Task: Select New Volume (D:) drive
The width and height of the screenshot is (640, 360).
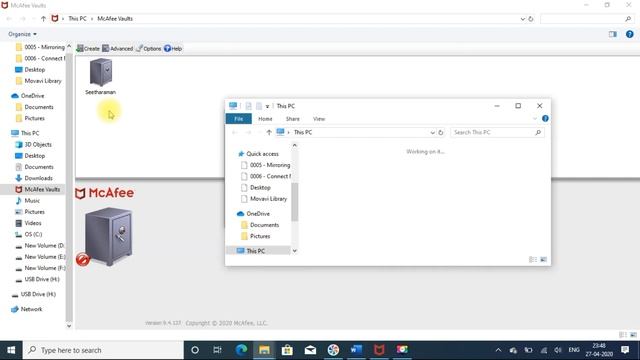Action: [40, 245]
